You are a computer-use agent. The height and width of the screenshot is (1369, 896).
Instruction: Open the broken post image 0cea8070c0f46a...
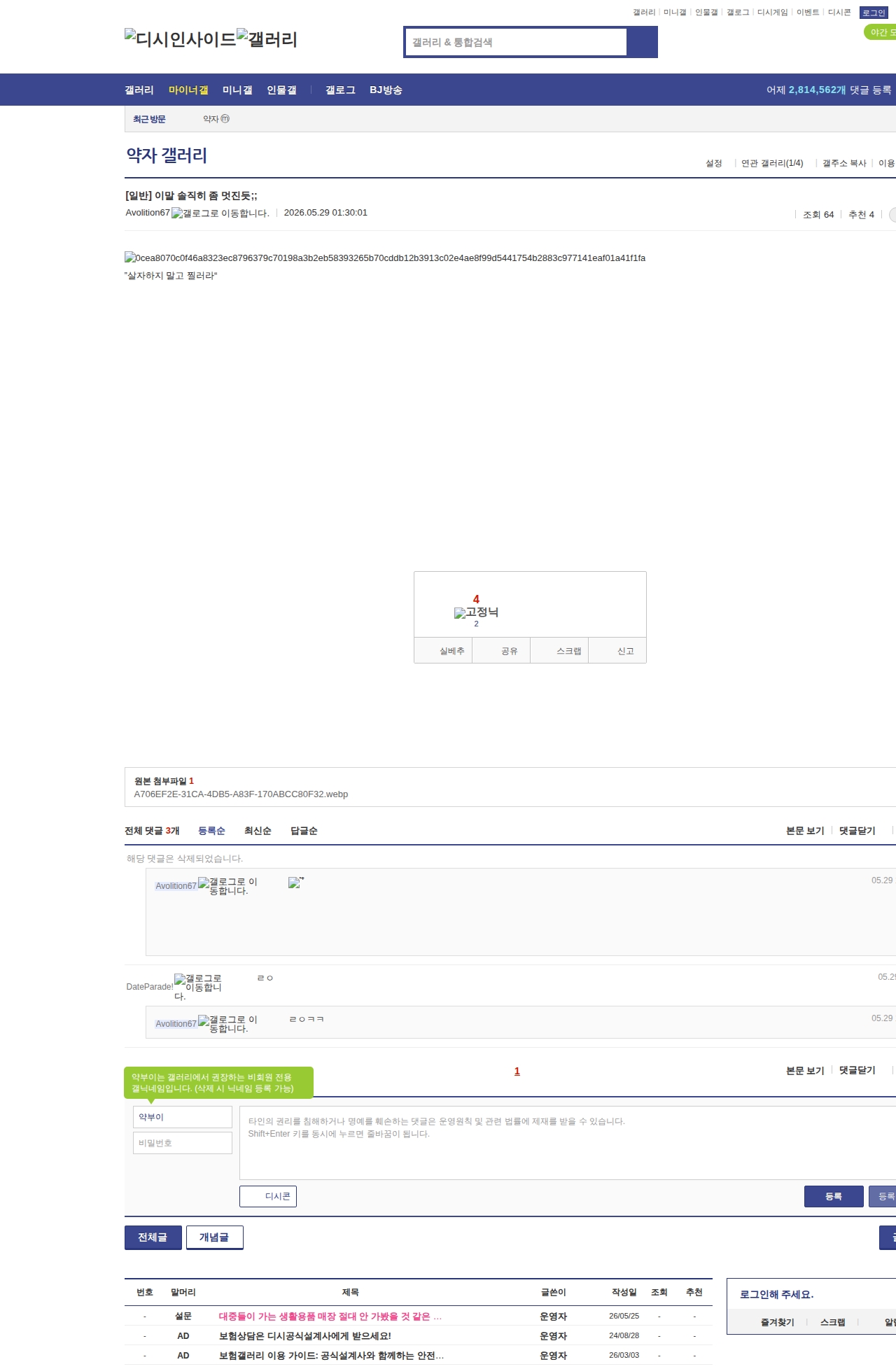(385, 258)
